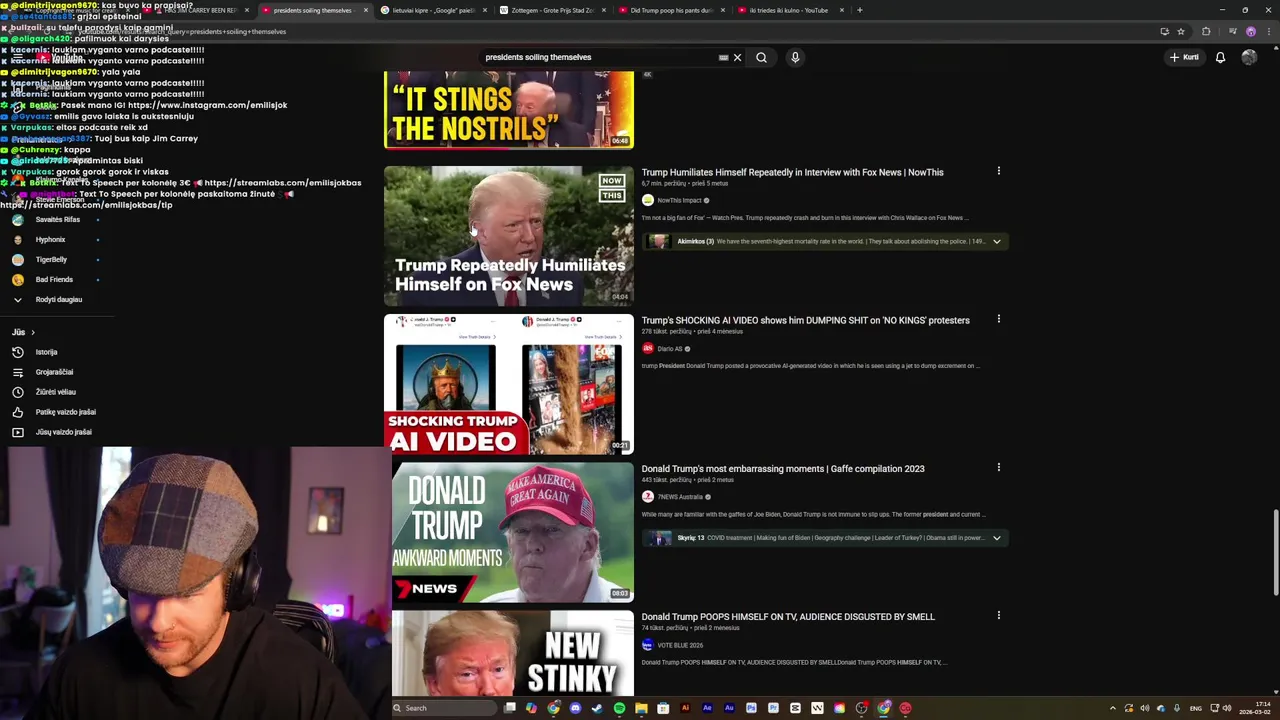Play the 'Trump Repeatedly Humiliates Himself on Fox News' thumbnail
Screen dimensions: 1280x720
[509, 236]
